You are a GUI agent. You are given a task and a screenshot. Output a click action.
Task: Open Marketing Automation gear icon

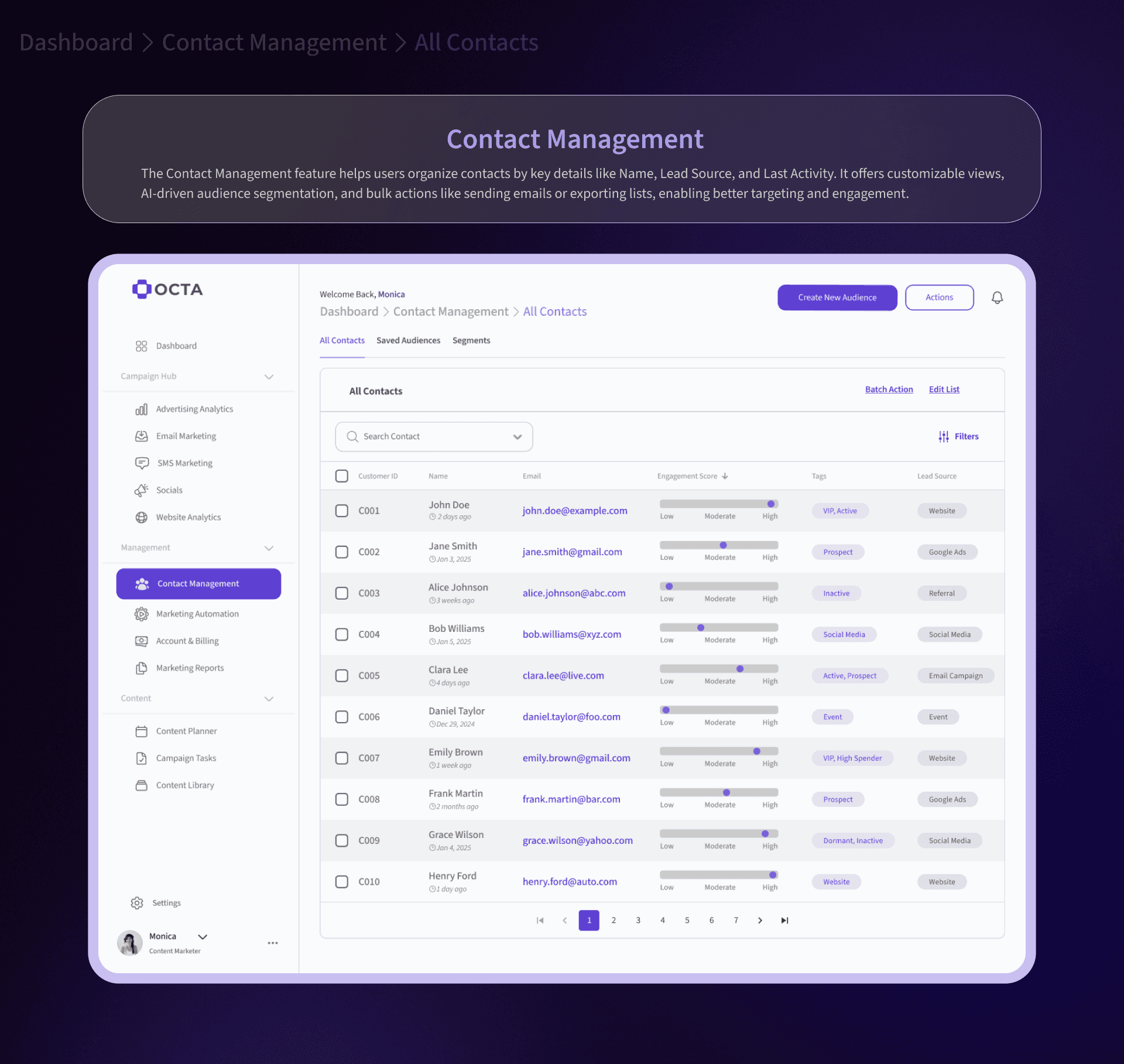tap(141, 614)
